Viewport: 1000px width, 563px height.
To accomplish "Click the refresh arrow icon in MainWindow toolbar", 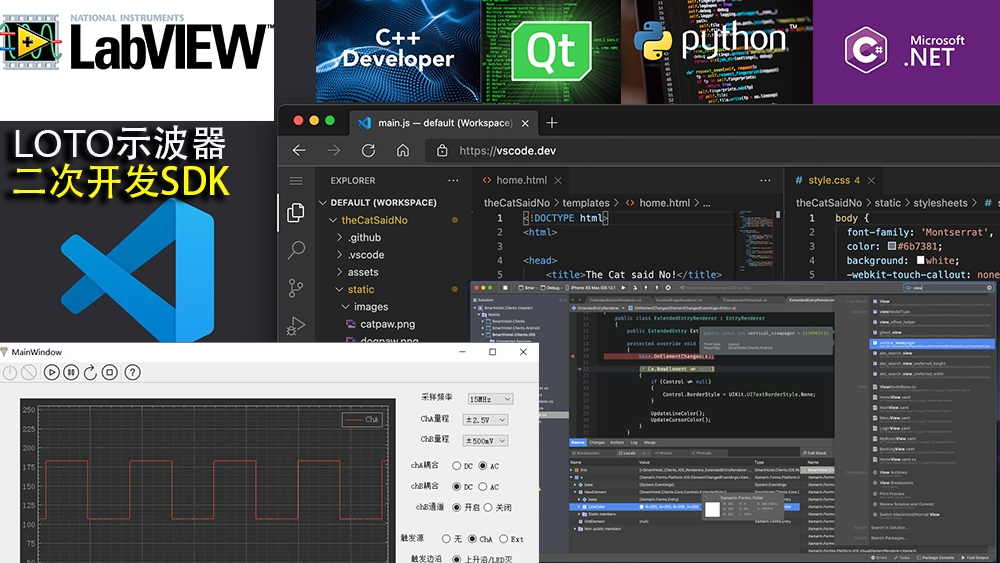I will pos(91,372).
